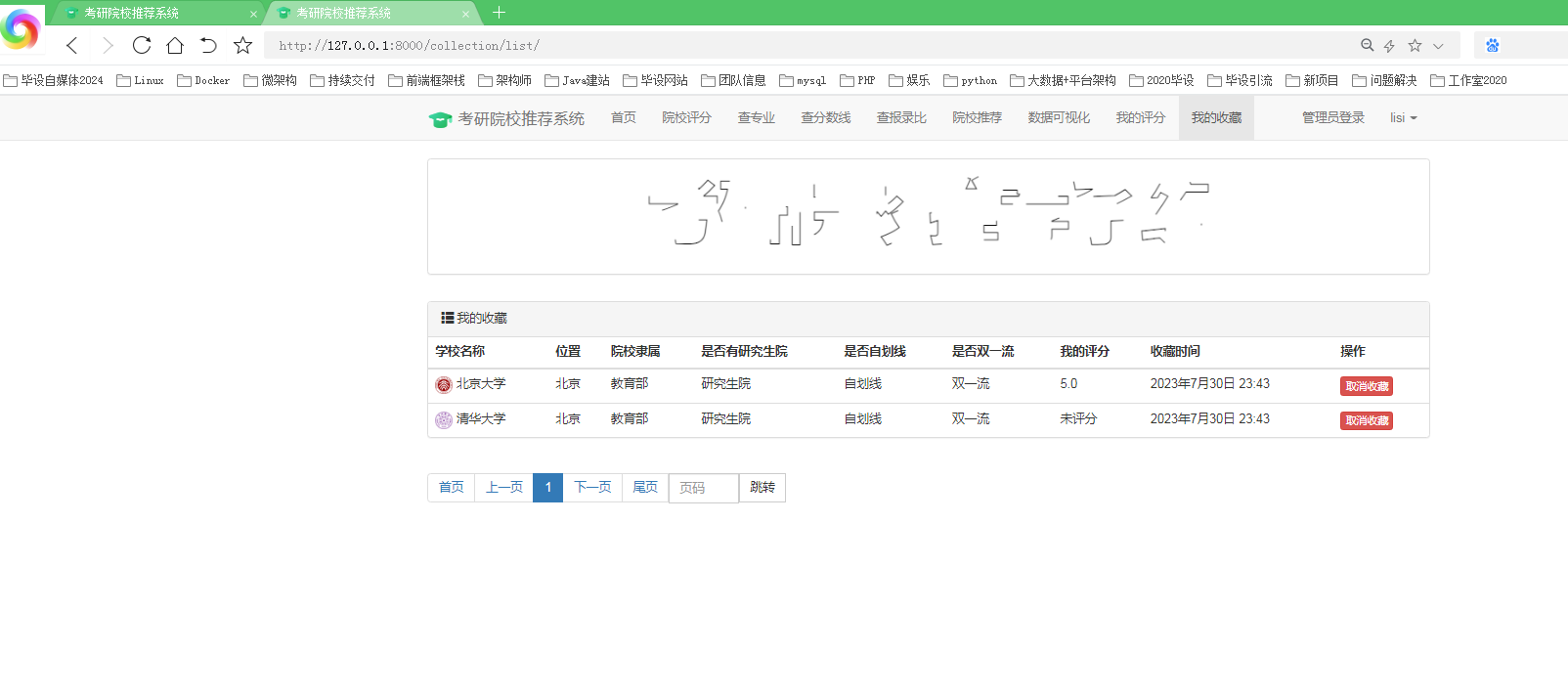
Task: Click the 管理员登录 link
Action: click(x=1333, y=117)
